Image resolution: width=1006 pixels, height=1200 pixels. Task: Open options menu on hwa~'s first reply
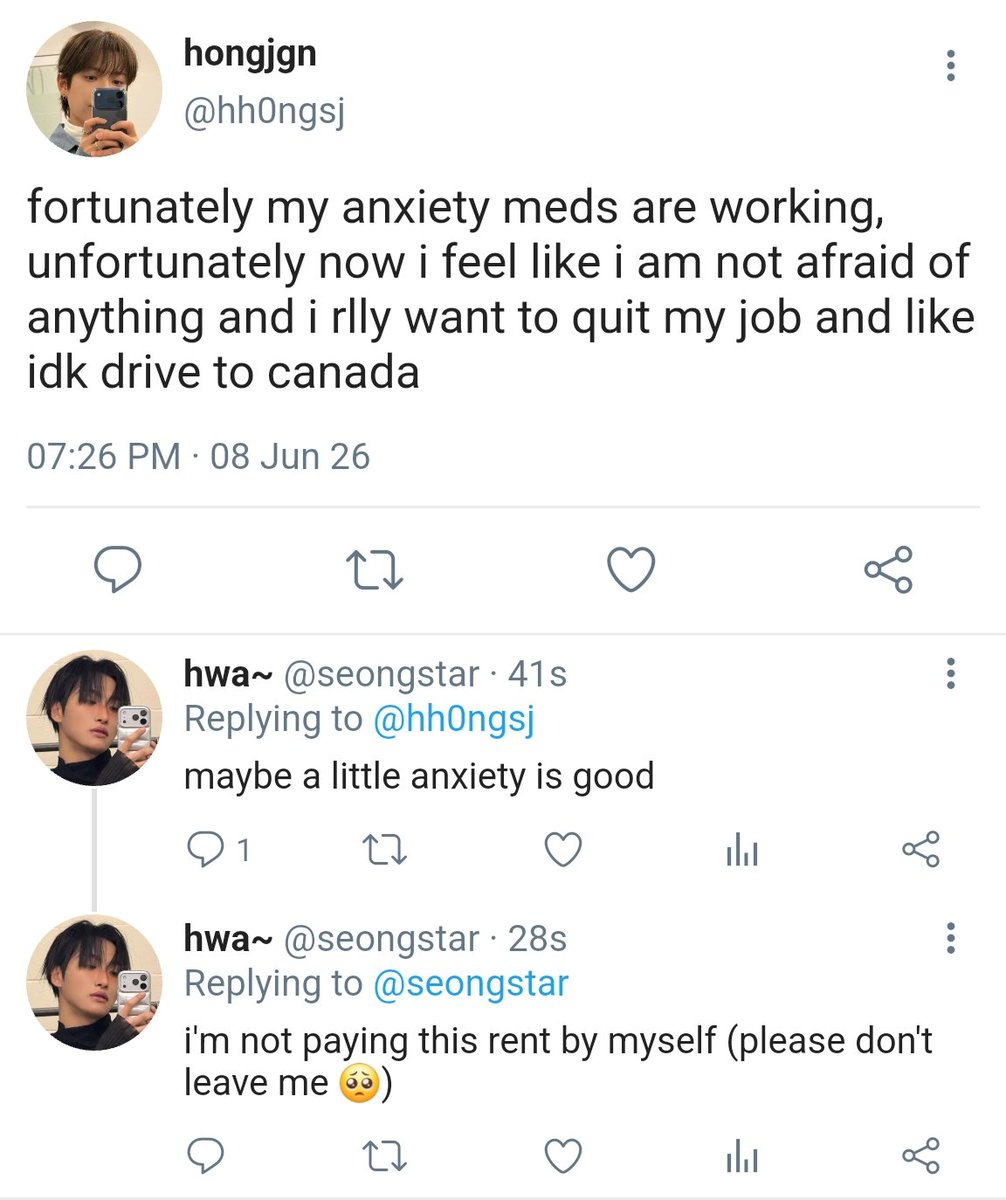pos(949,675)
